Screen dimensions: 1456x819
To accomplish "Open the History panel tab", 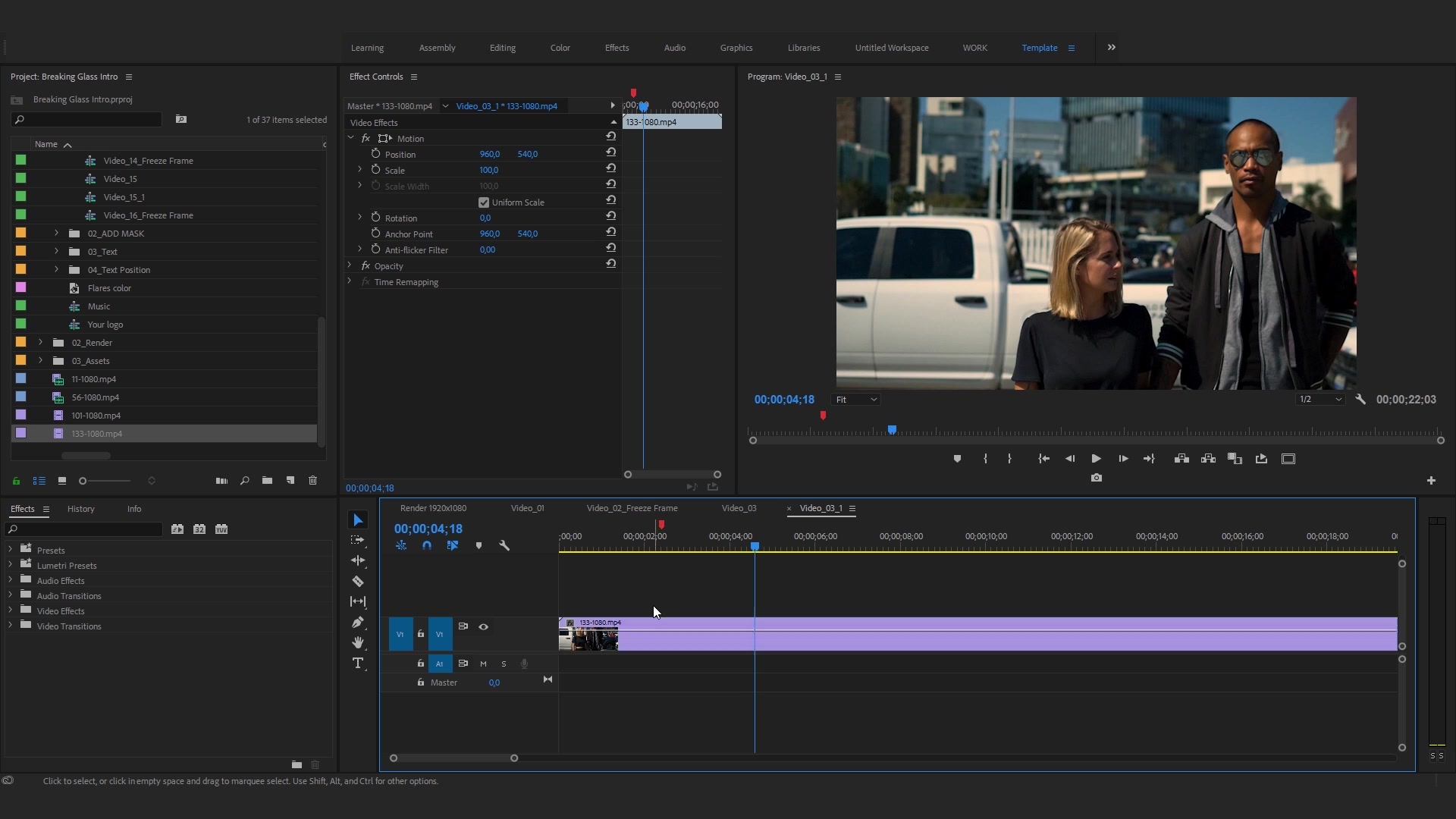I will (x=80, y=509).
